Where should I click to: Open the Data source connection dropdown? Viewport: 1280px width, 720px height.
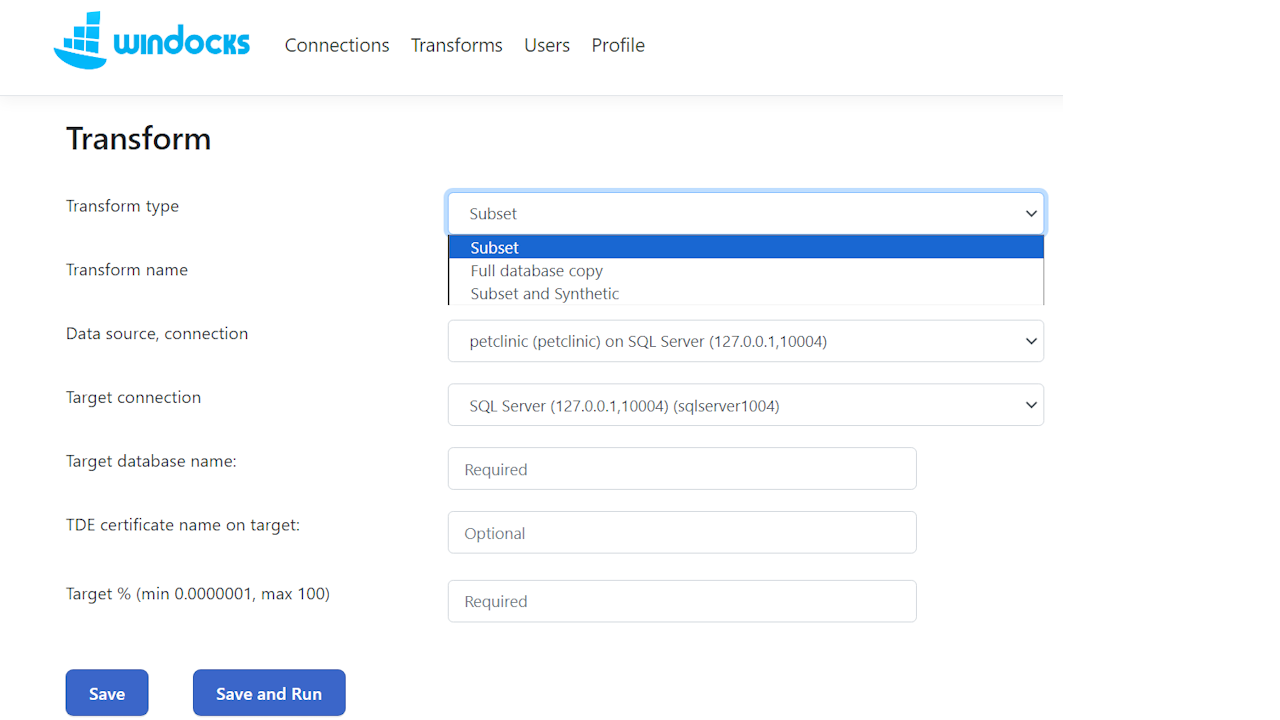[x=745, y=341]
